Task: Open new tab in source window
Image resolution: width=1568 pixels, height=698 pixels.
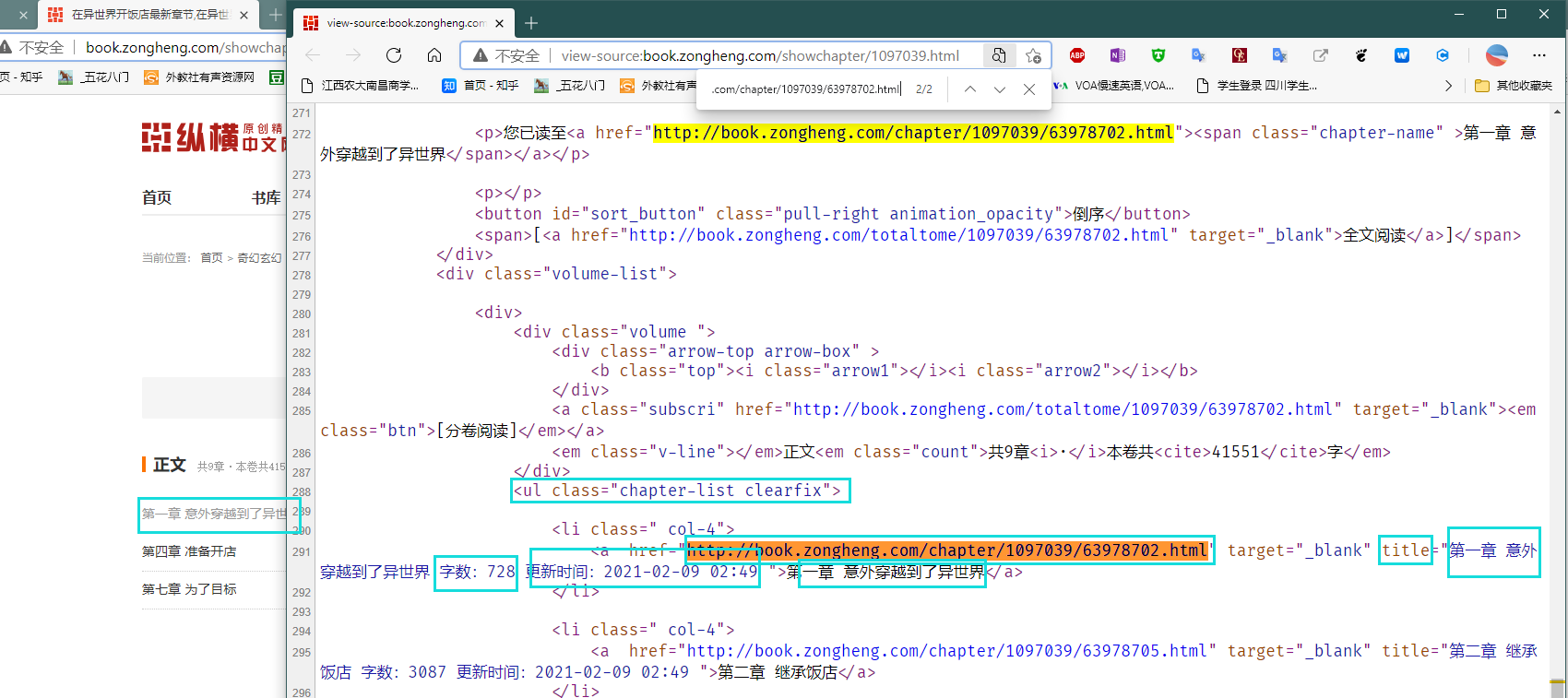Action: (x=531, y=23)
